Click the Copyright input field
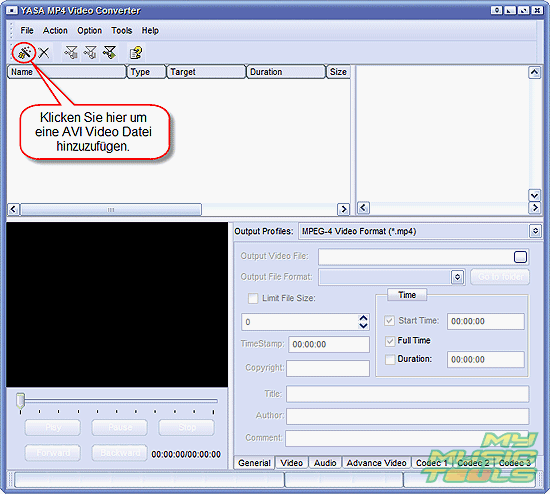The width and height of the screenshot is (550, 494). point(328,368)
